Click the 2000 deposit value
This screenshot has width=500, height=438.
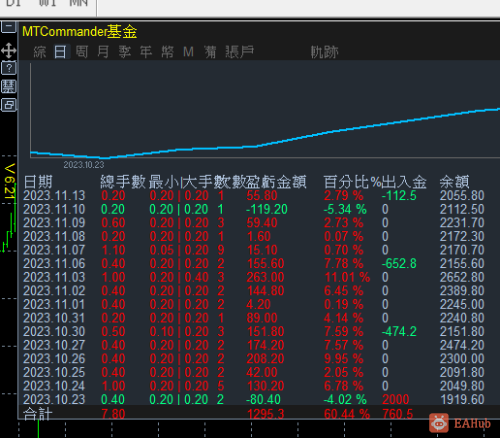[x=396, y=399]
